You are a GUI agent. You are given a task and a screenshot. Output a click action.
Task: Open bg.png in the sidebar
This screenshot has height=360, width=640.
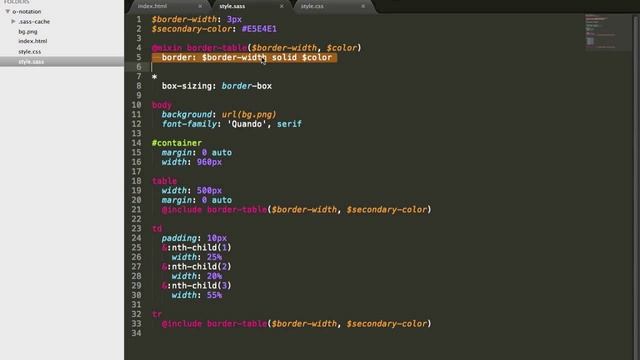pyautogui.click(x=28, y=31)
